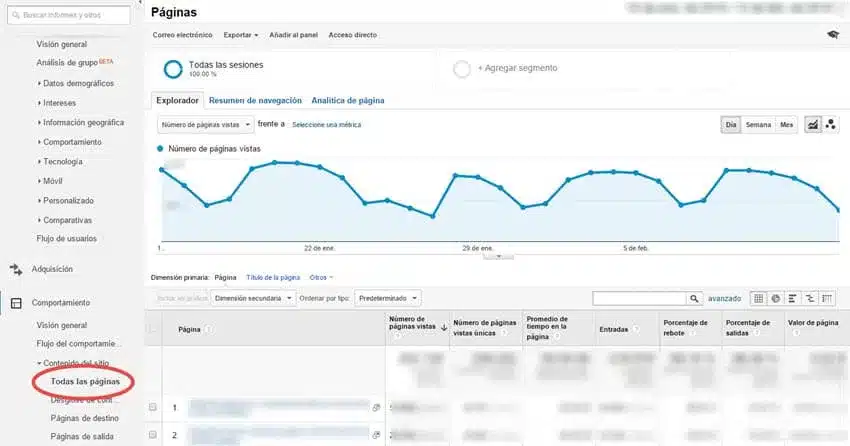
Task: Select the performance bar view icon
Action: [793, 299]
